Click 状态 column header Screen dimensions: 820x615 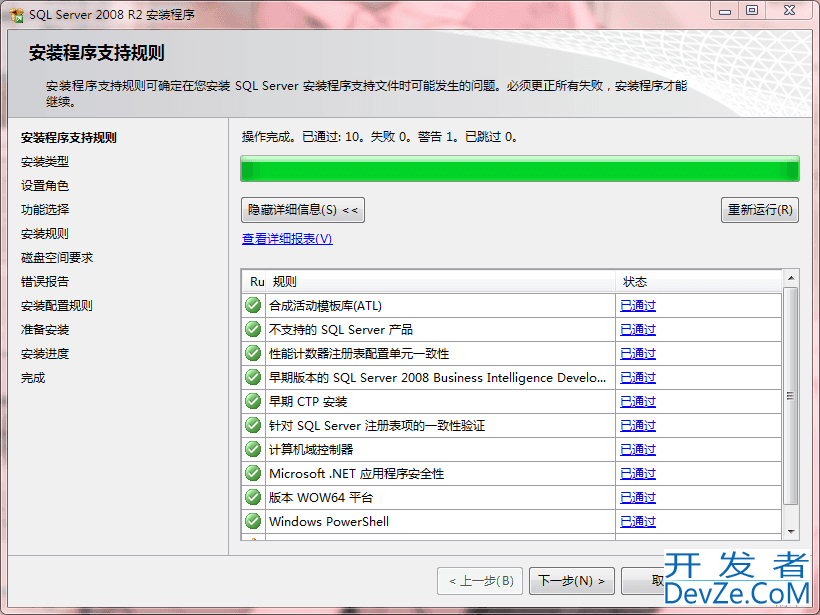click(x=699, y=282)
